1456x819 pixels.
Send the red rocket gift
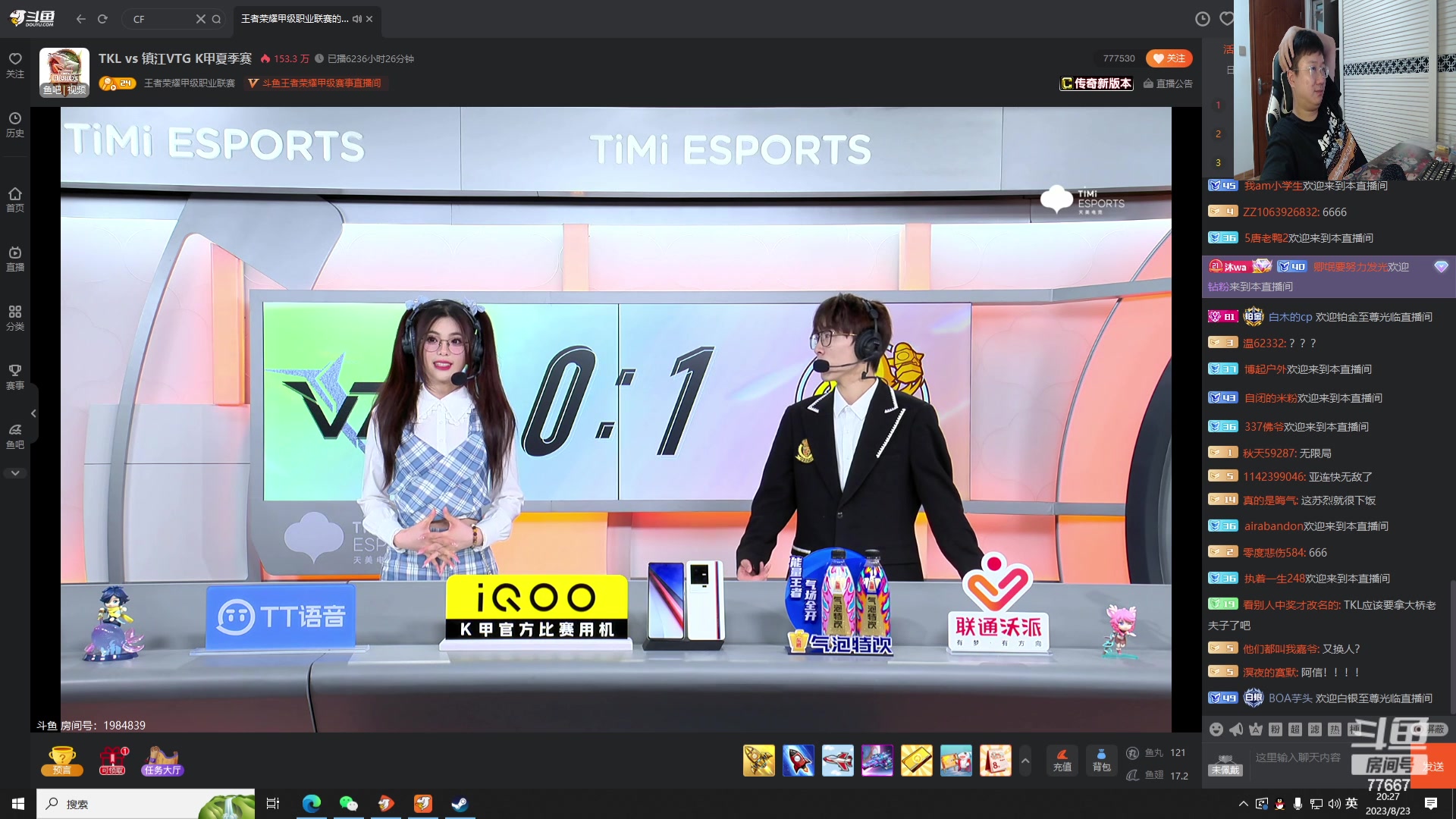coord(799,761)
